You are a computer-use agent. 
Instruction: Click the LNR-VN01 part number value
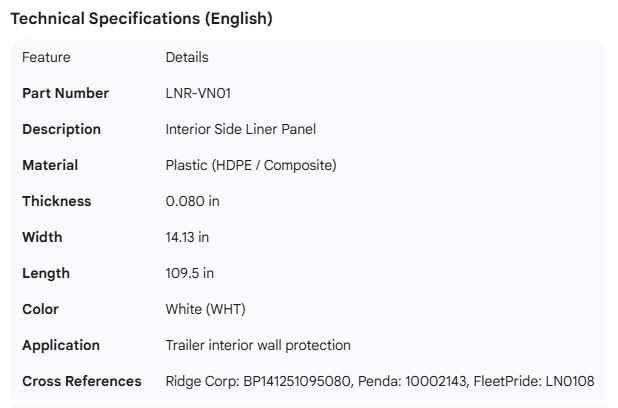click(x=199, y=93)
